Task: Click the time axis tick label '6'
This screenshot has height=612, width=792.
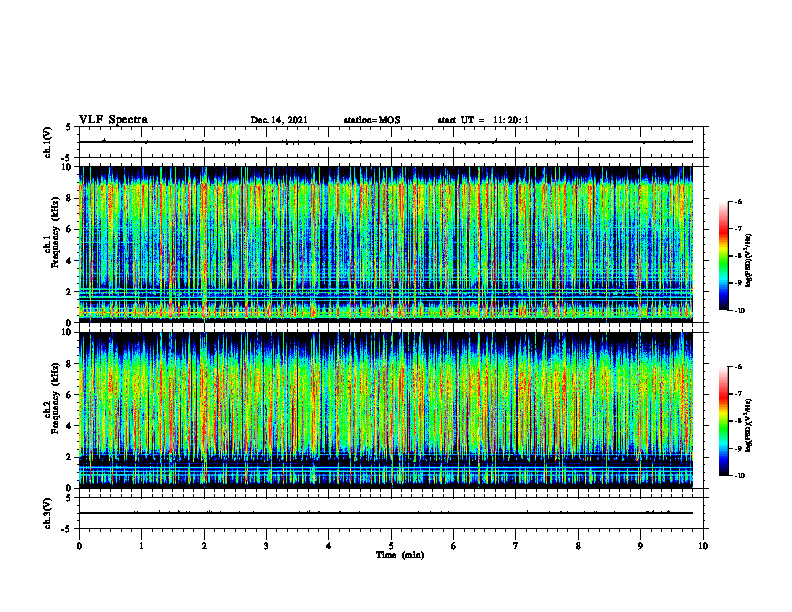Action: tap(454, 546)
